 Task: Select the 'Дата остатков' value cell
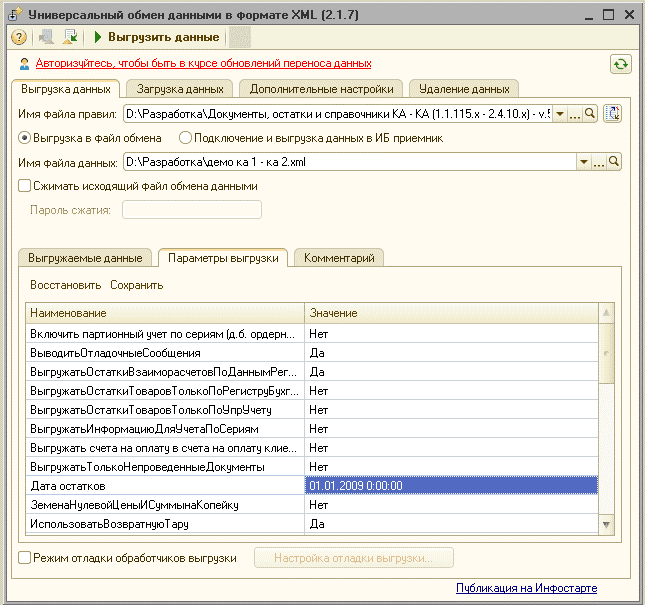(451, 486)
